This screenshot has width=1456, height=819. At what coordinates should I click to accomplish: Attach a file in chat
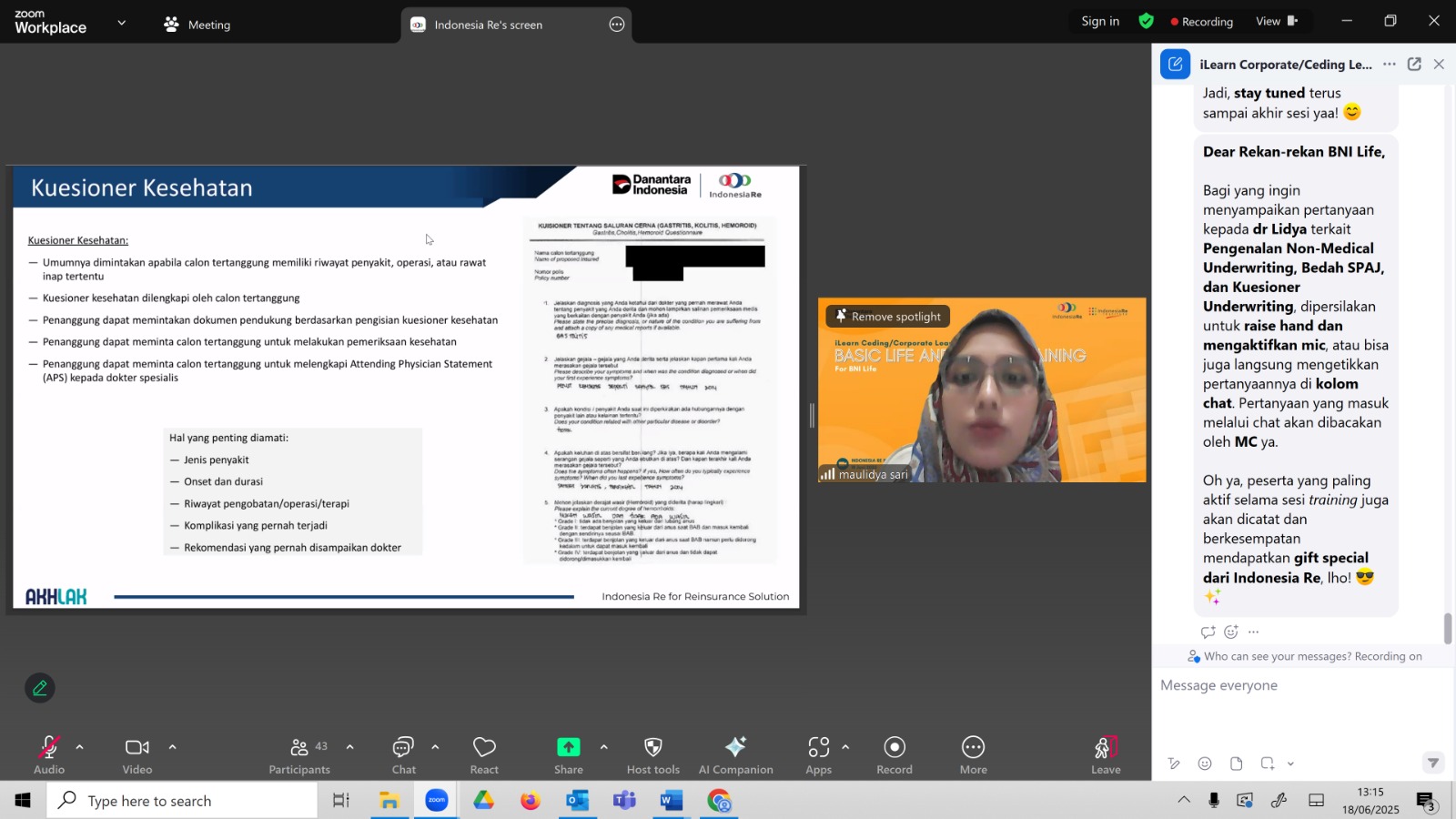pyautogui.click(x=1236, y=763)
